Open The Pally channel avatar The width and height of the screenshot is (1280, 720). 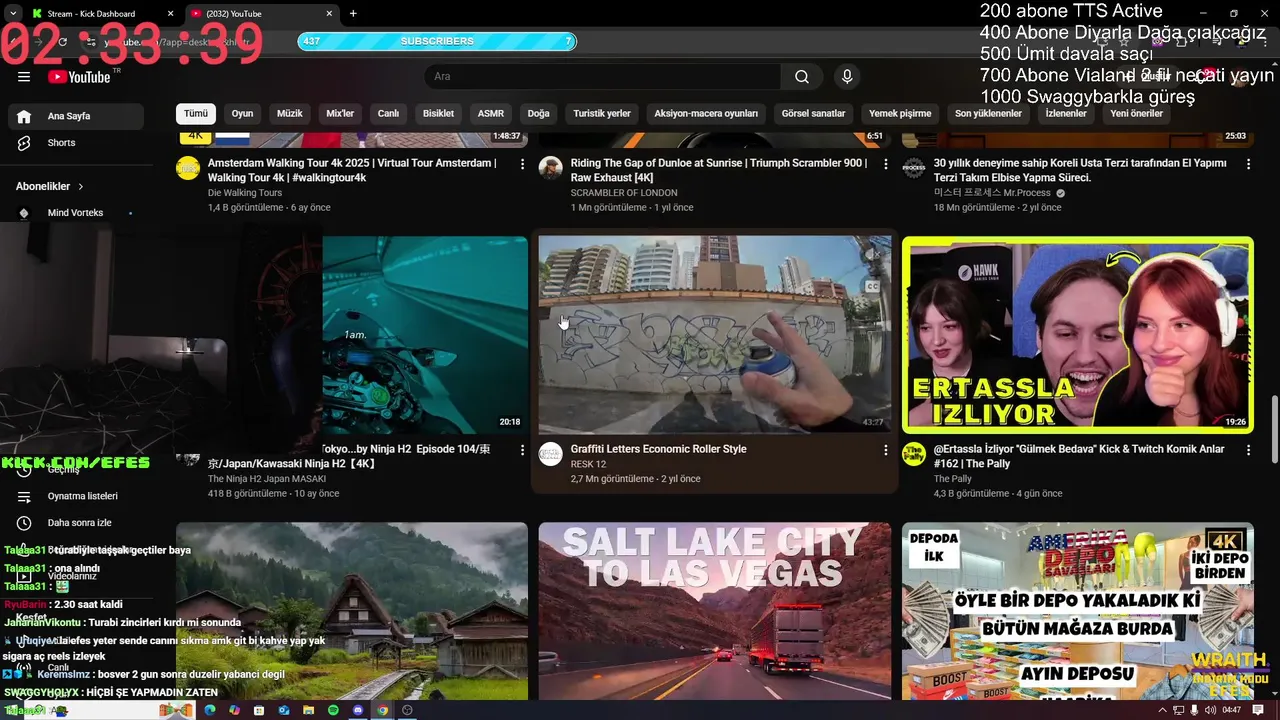click(x=914, y=454)
